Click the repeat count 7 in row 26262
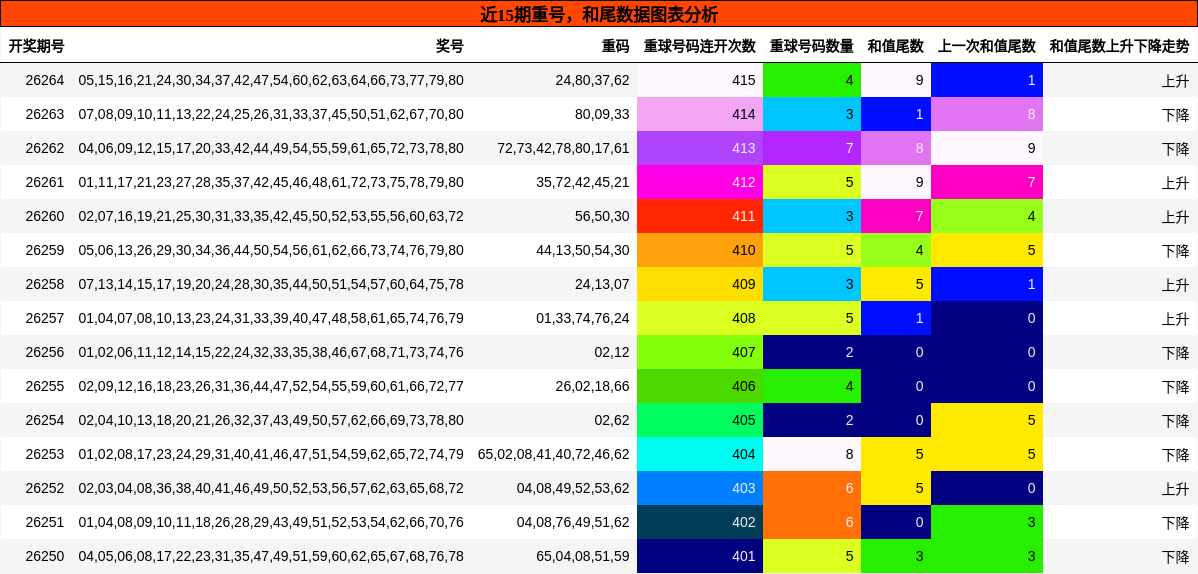Viewport: 1198px width, 574px height. click(812, 148)
